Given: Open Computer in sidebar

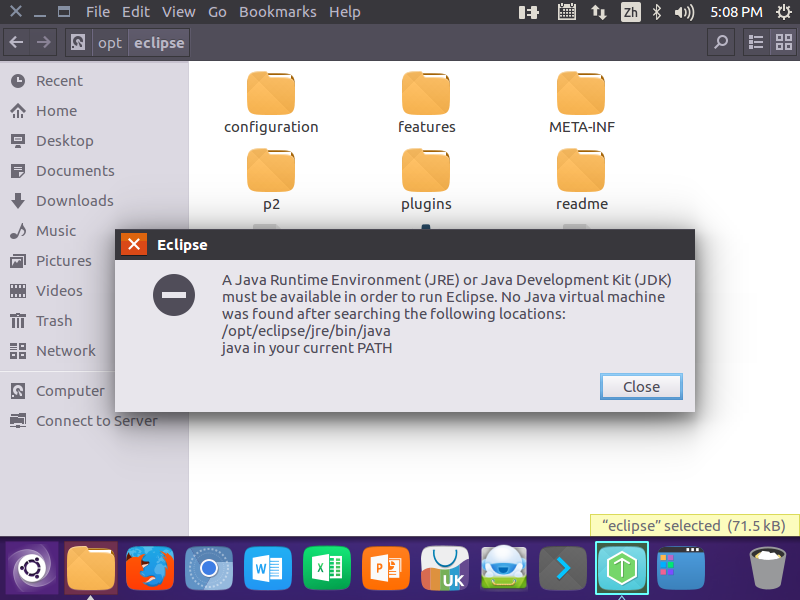Looking at the screenshot, I should click(x=57, y=391).
